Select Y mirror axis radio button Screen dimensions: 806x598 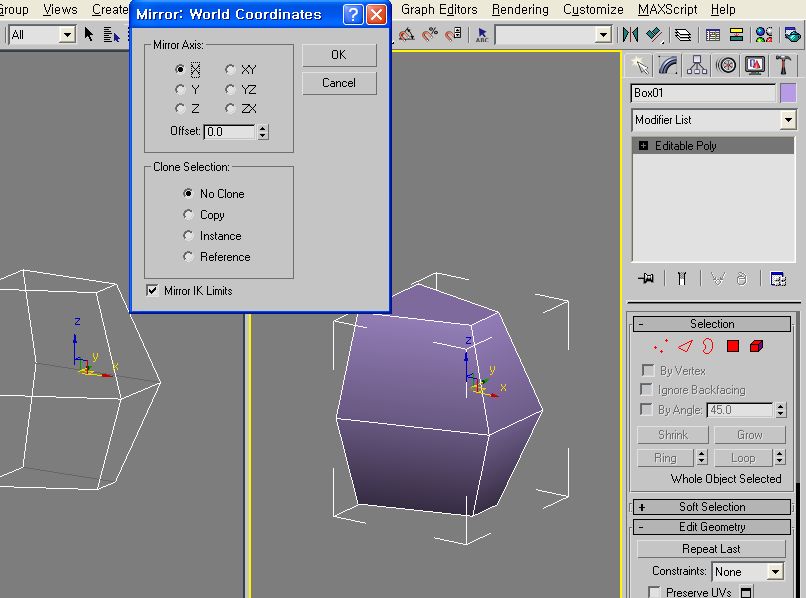180,89
